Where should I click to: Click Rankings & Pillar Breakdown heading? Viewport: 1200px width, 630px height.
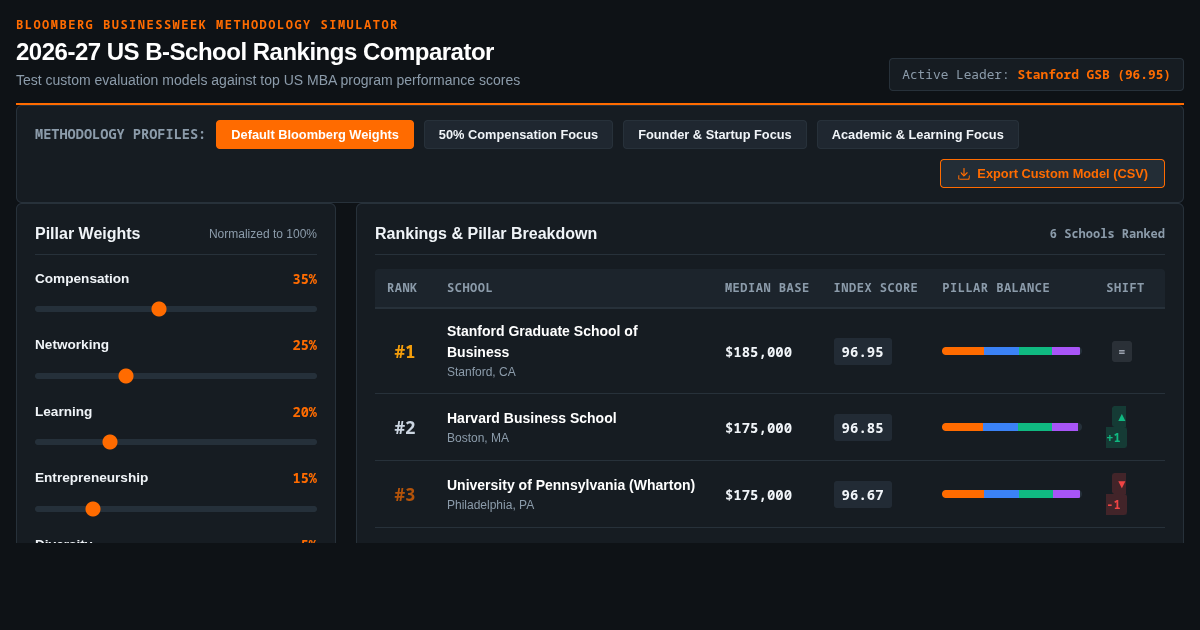pos(486,233)
